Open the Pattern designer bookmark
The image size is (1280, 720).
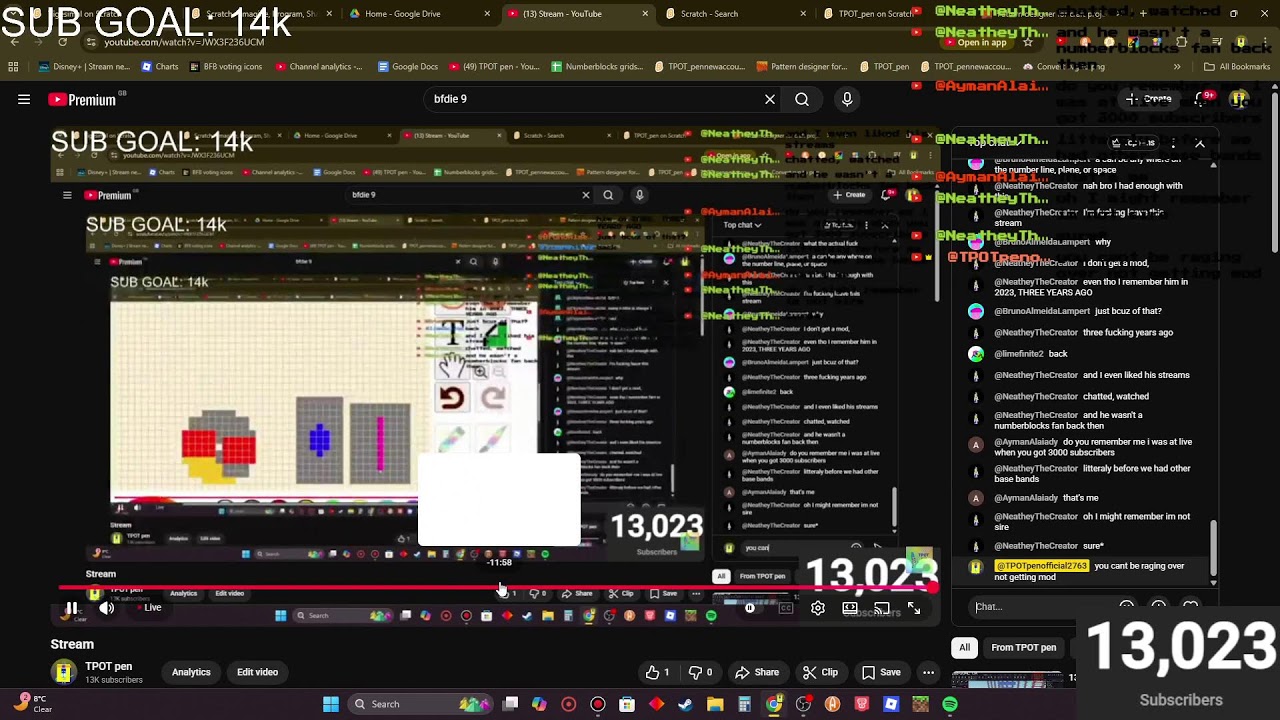[x=802, y=67]
